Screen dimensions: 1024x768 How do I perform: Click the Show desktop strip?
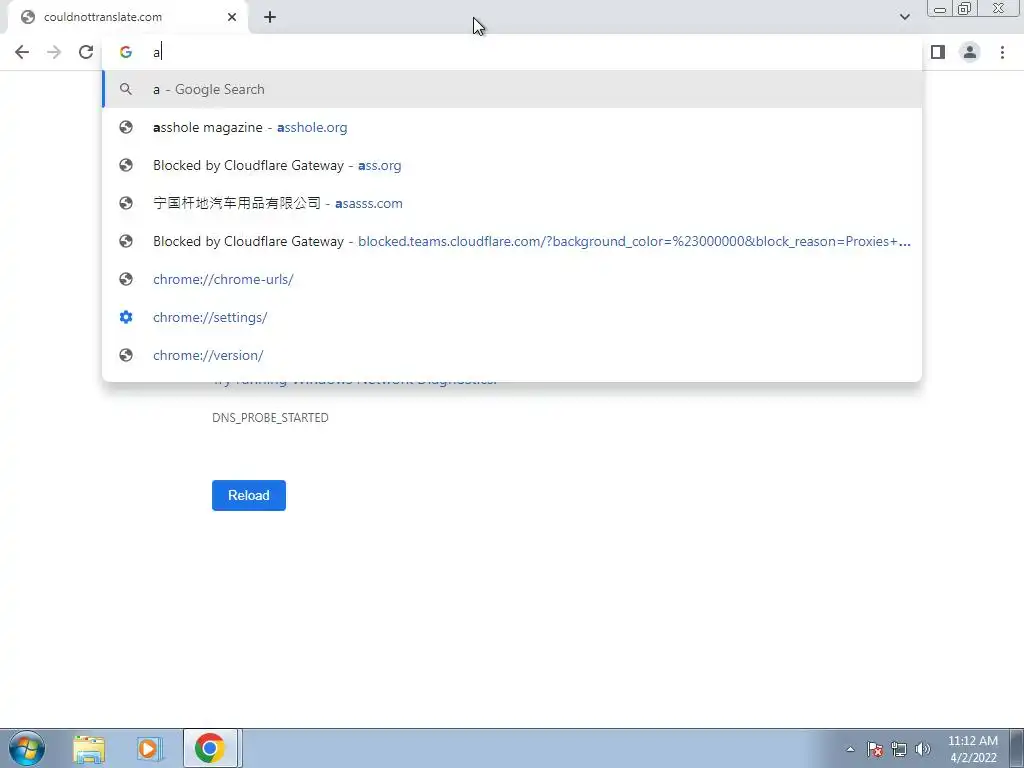click(1017, 748)
